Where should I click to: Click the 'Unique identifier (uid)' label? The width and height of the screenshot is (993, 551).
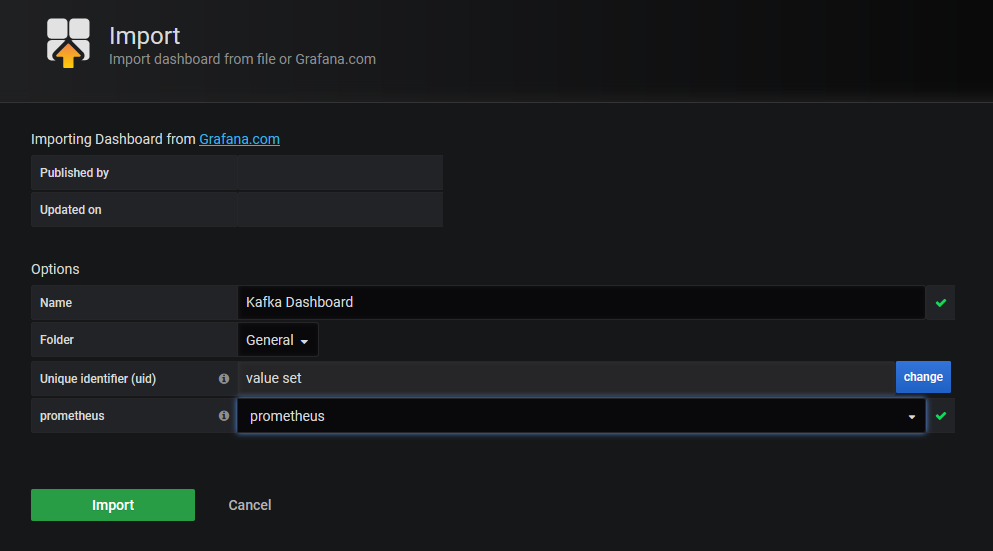pyautogui.click(x=98, y=379)
